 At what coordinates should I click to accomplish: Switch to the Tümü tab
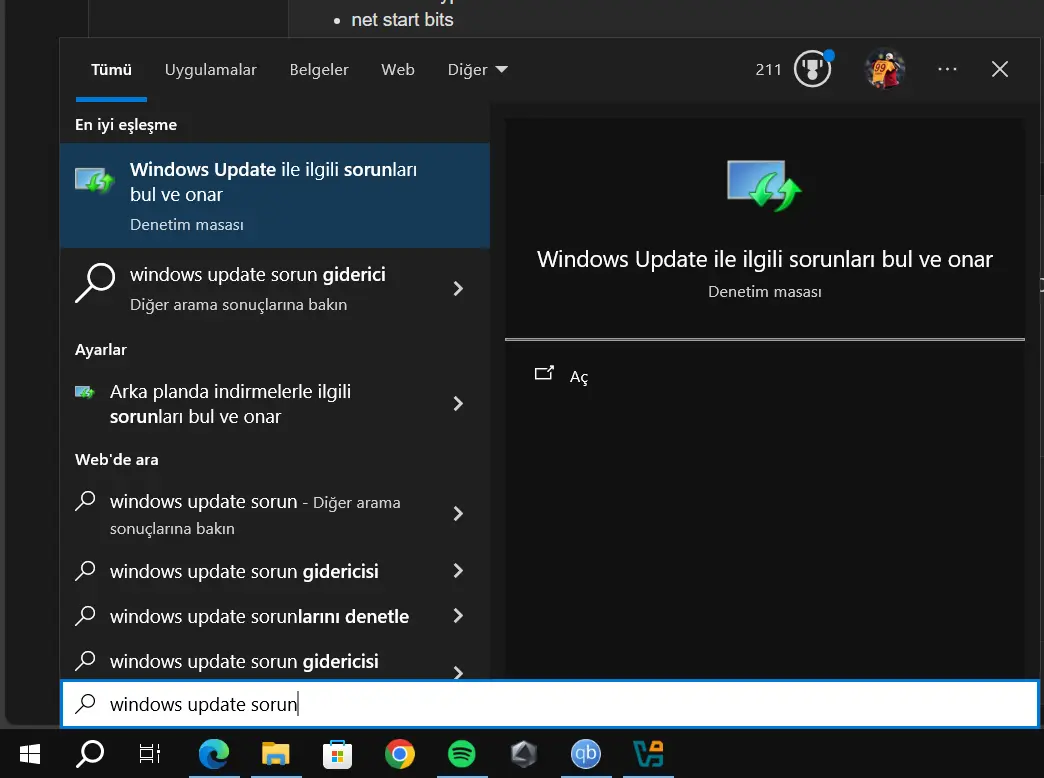click(x=111, y=70)
